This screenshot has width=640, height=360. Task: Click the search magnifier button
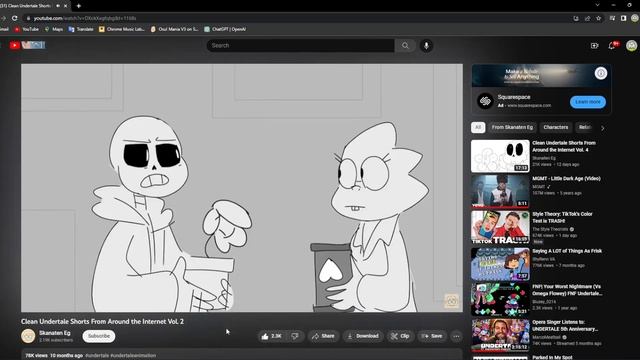405,46
